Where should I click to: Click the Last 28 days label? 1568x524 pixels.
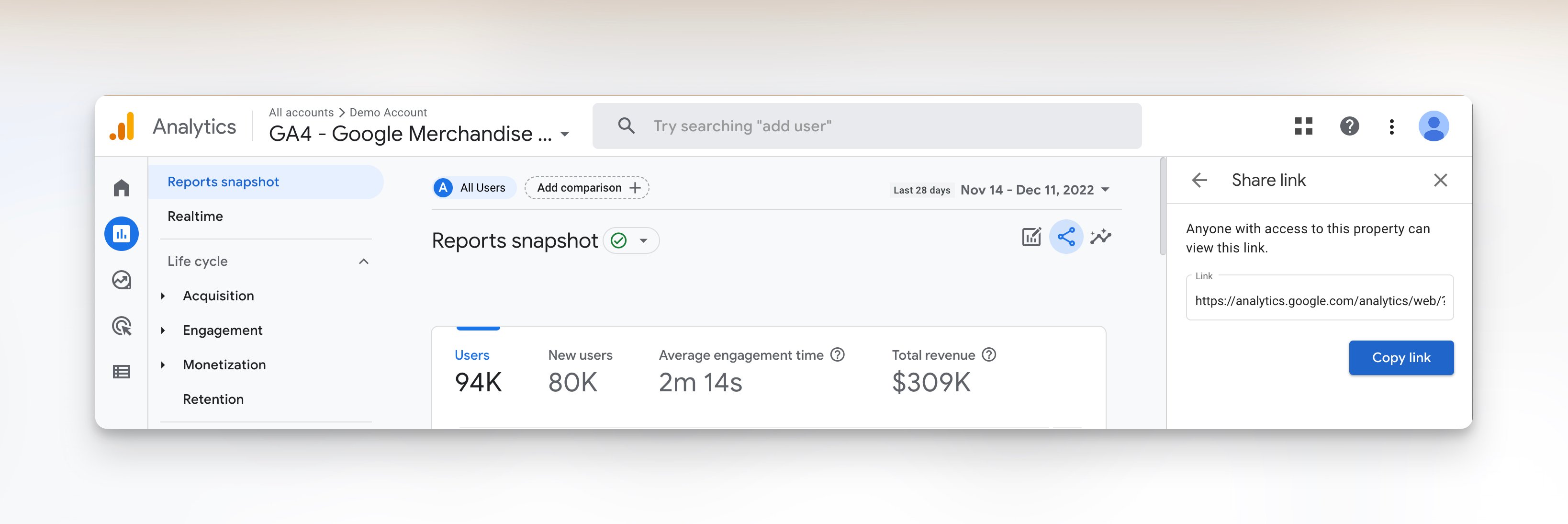click(x=921, y=190)
